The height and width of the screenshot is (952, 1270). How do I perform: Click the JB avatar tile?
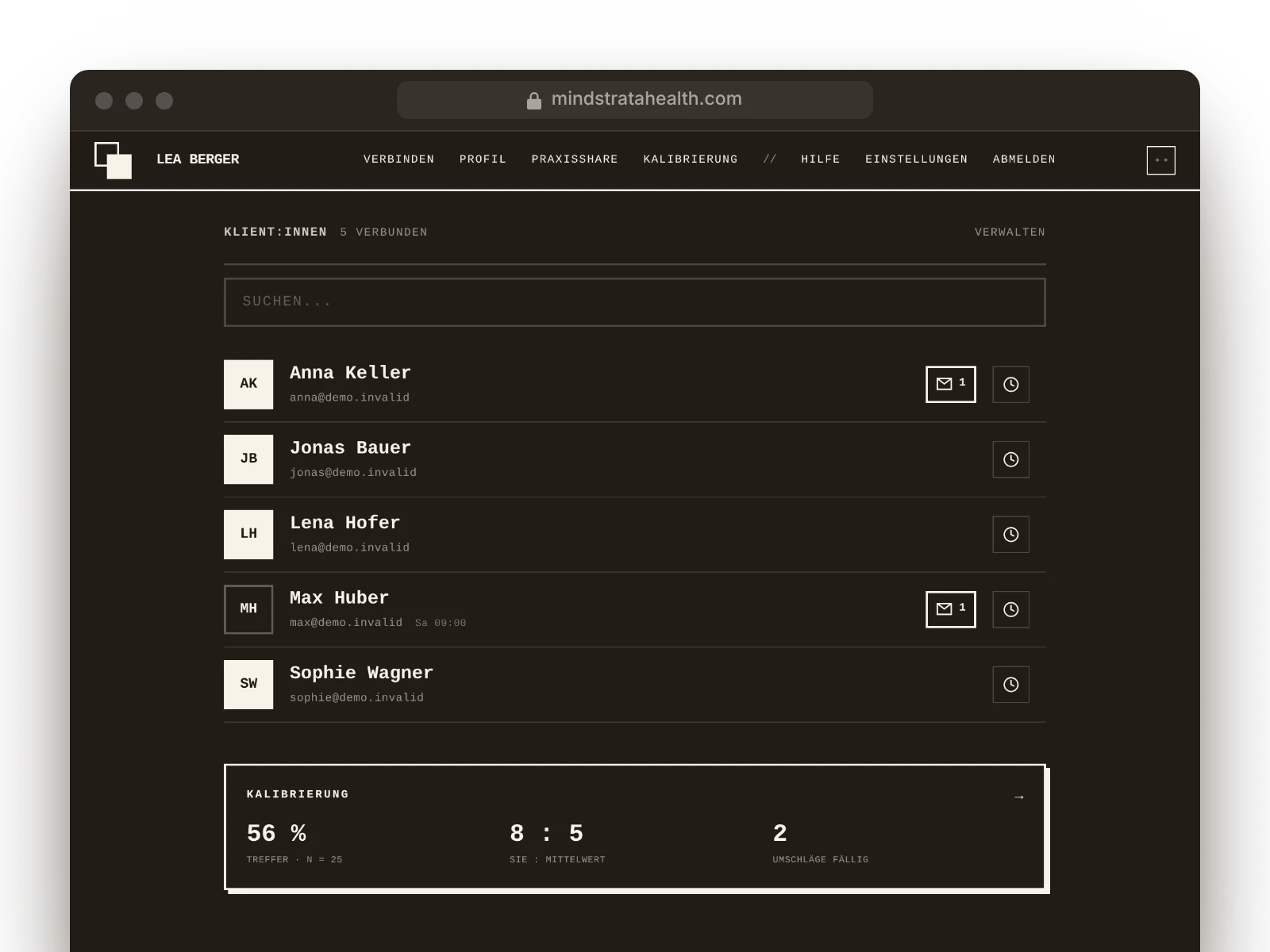248,459
